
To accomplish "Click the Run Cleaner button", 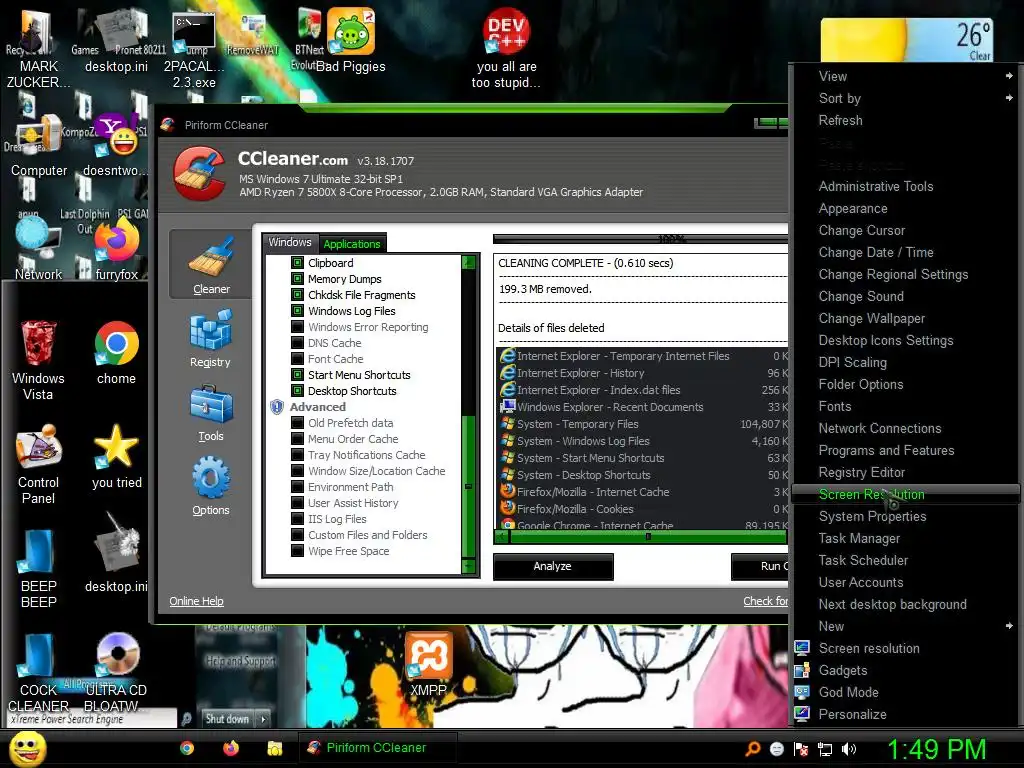I will 760,566.
